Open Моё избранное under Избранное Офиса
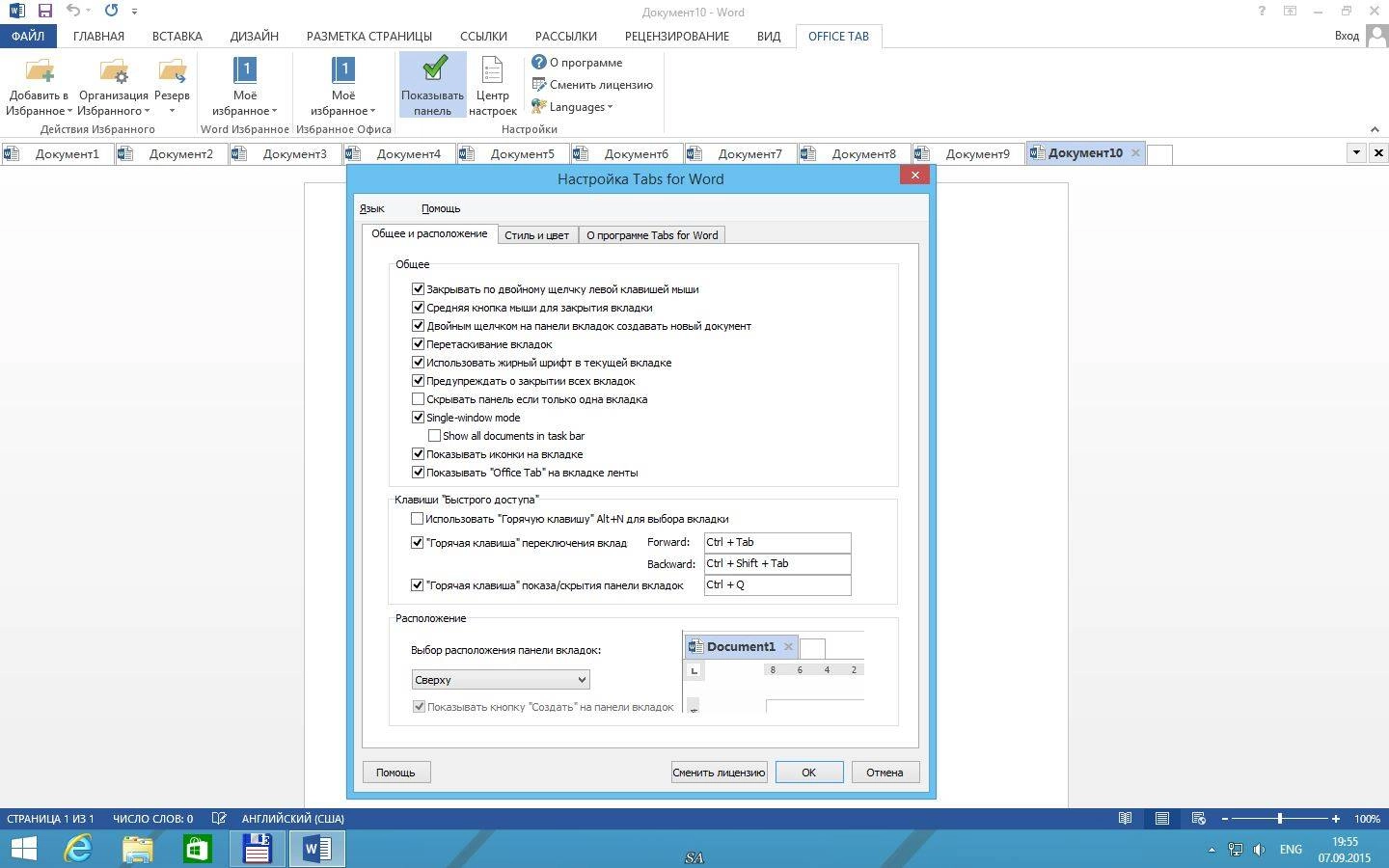The image size is (1389, 868). (x=343, y=87)
